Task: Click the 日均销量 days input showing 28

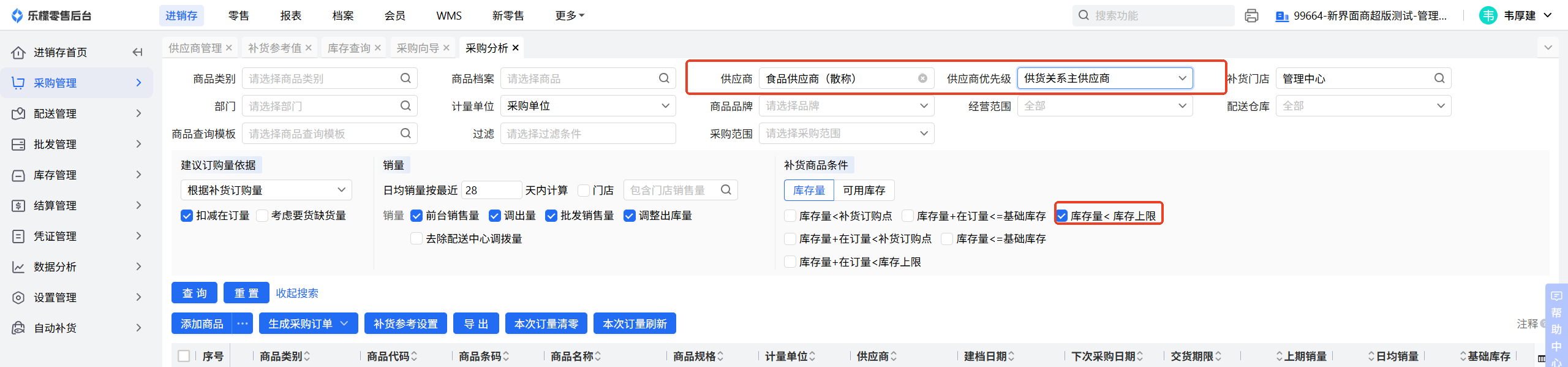Action: click(491, 191)
